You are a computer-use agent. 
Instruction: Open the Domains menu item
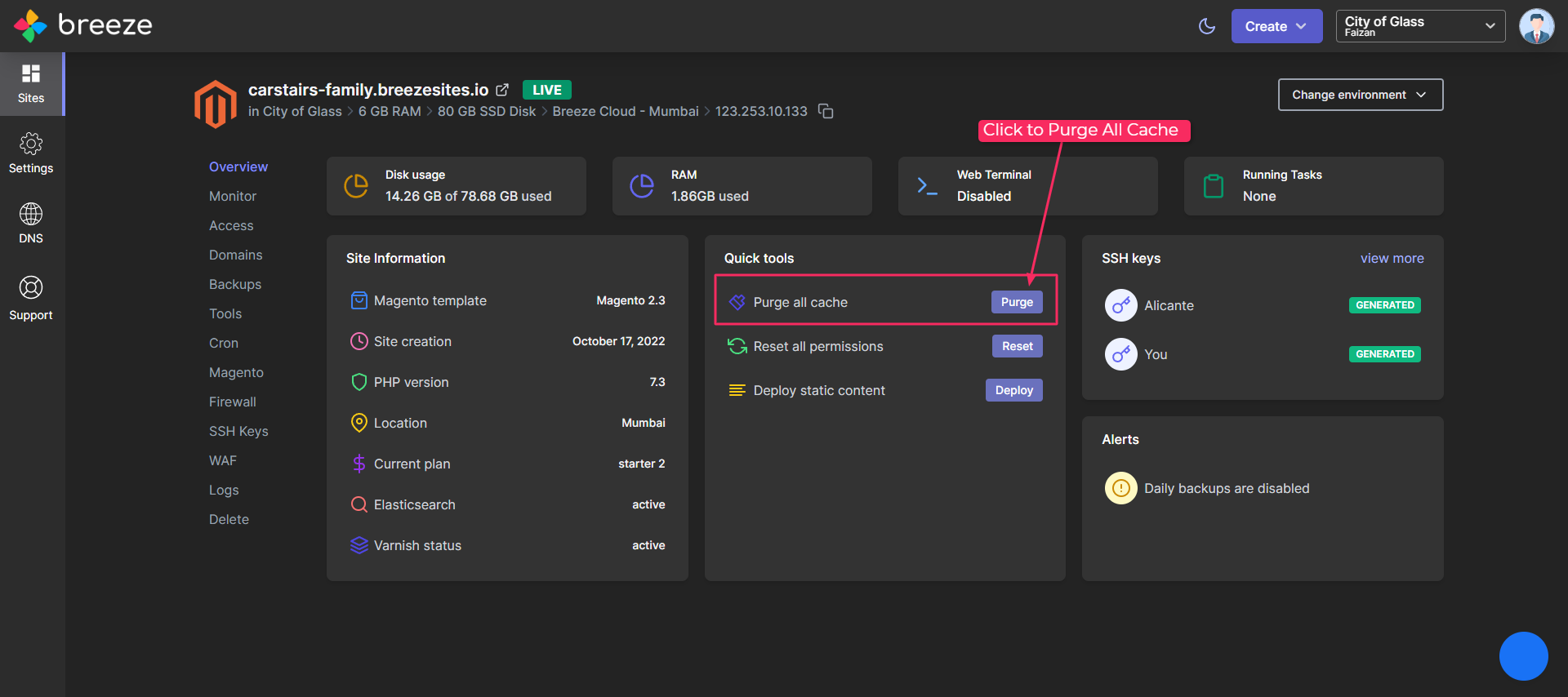235,255
